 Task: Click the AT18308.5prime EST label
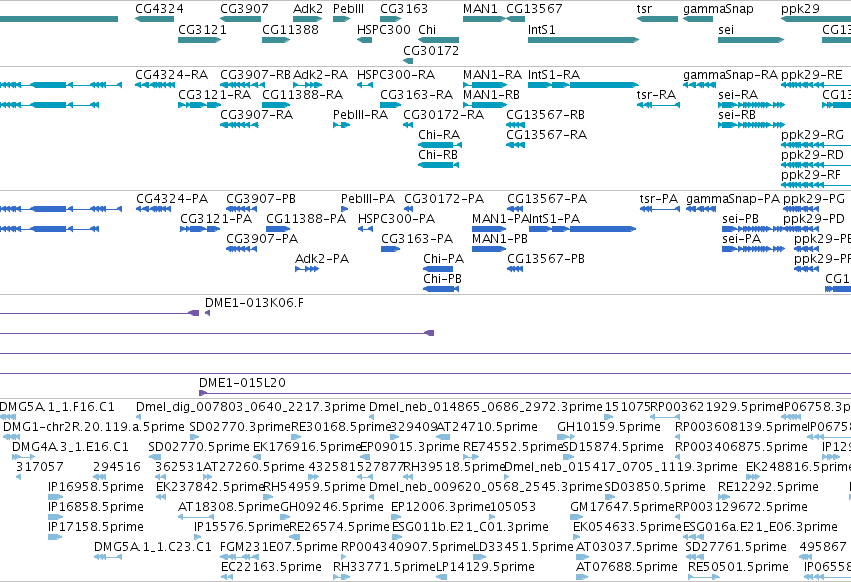[229, 507]
